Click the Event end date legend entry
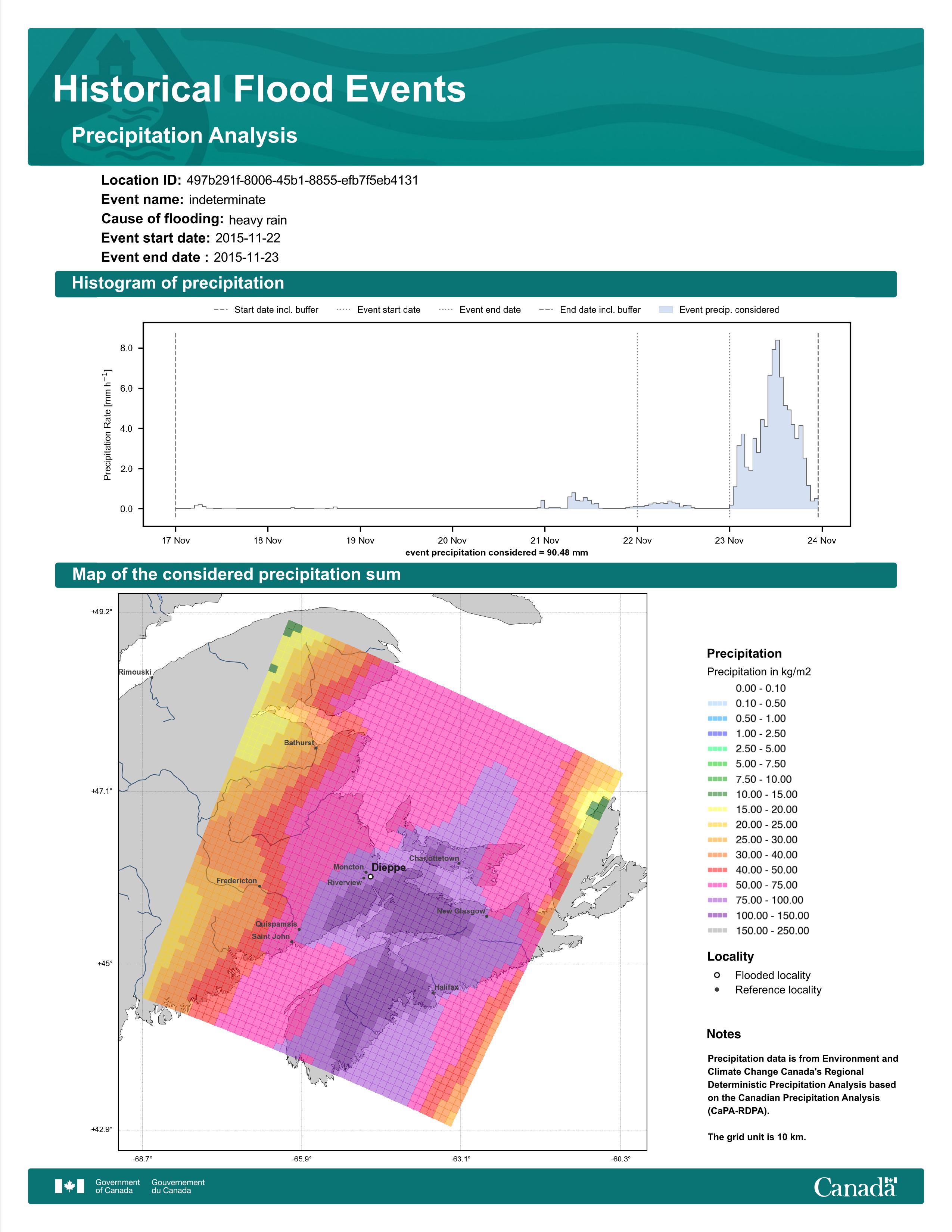Image resolution: width=952 pixels, height=1232 pixels. [480, 310]
